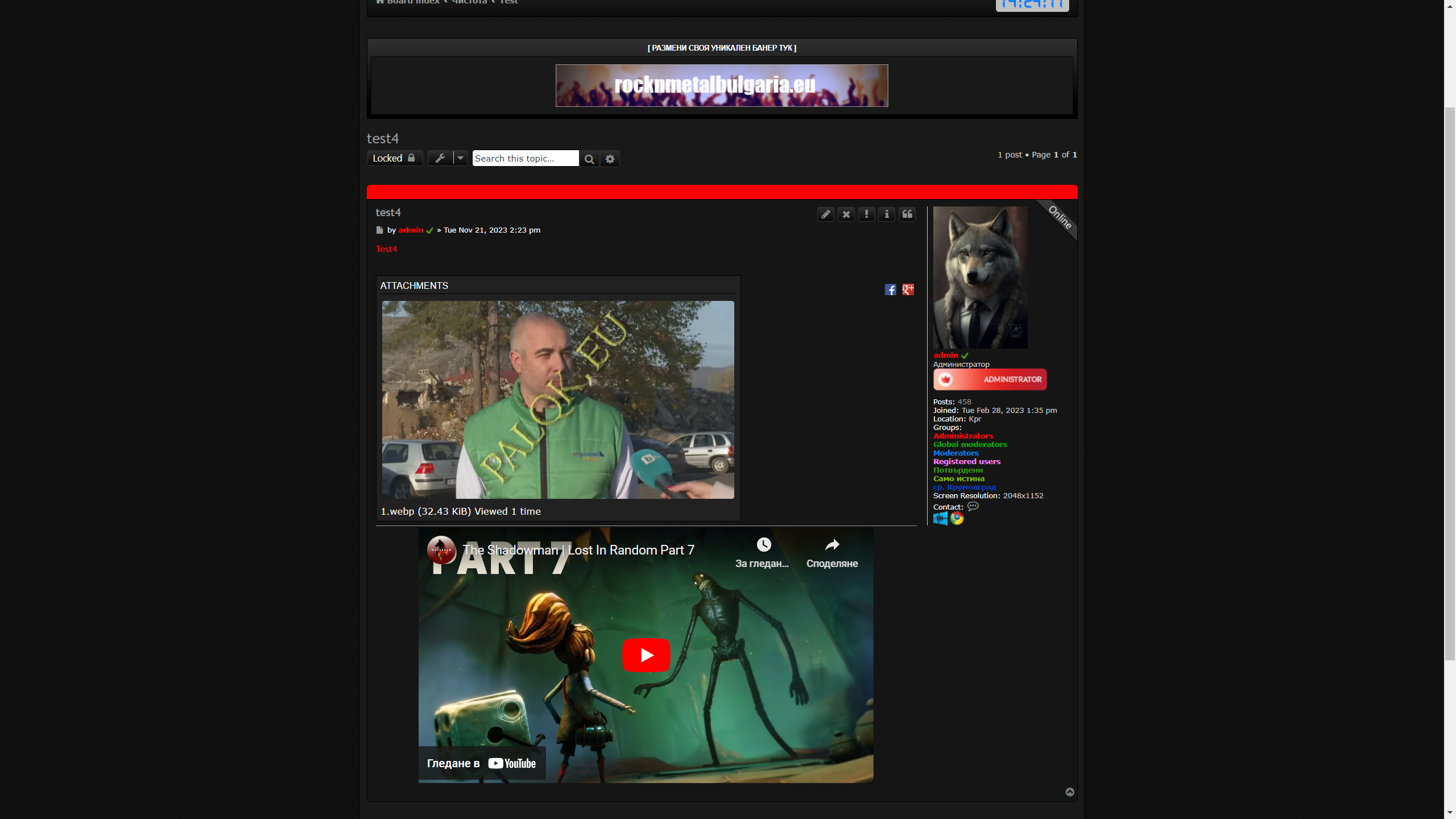Image resolution: width=1456 pixels, height=819 pixels.
Task: Click the Test4 red post text
Action: (x=387, y=249)
